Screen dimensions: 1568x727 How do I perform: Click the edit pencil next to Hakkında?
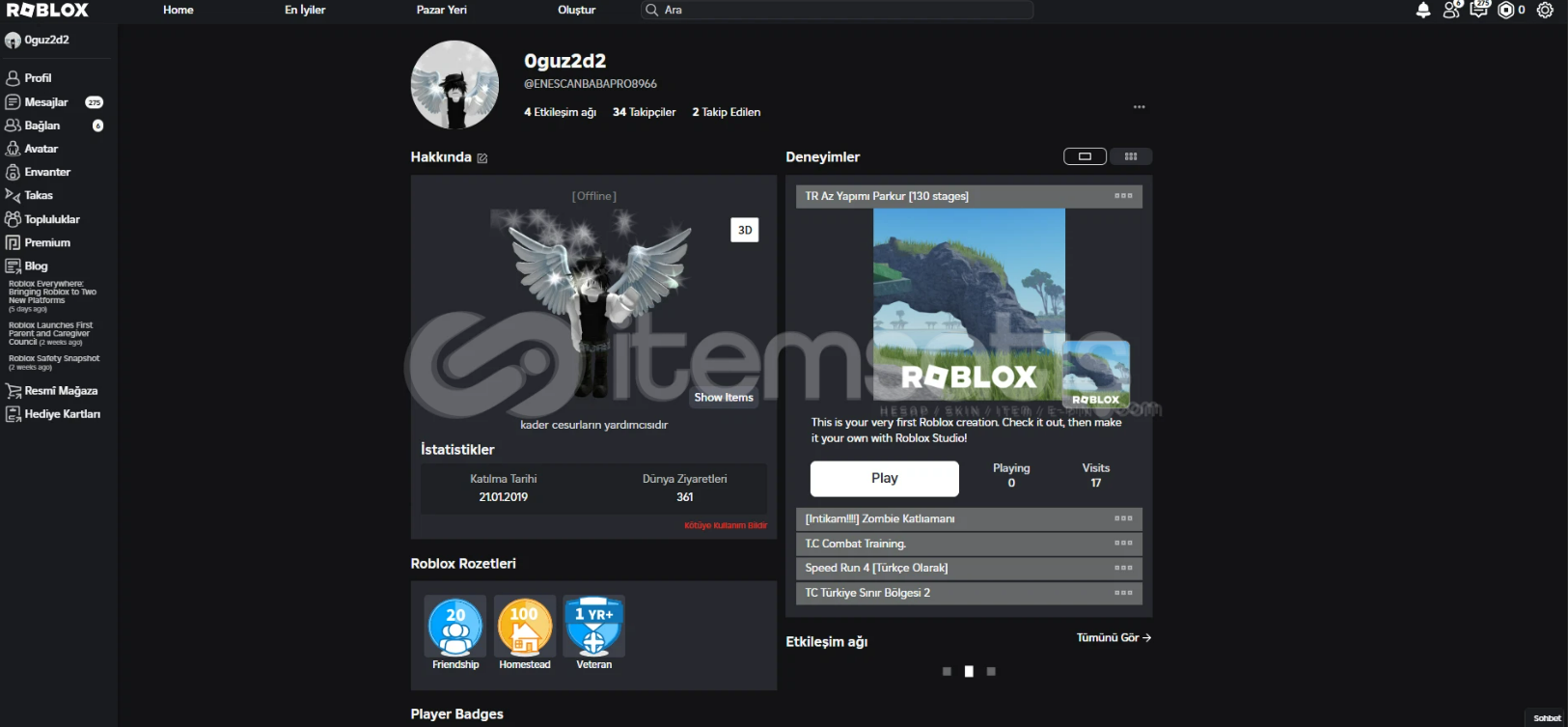coord(482,158)
